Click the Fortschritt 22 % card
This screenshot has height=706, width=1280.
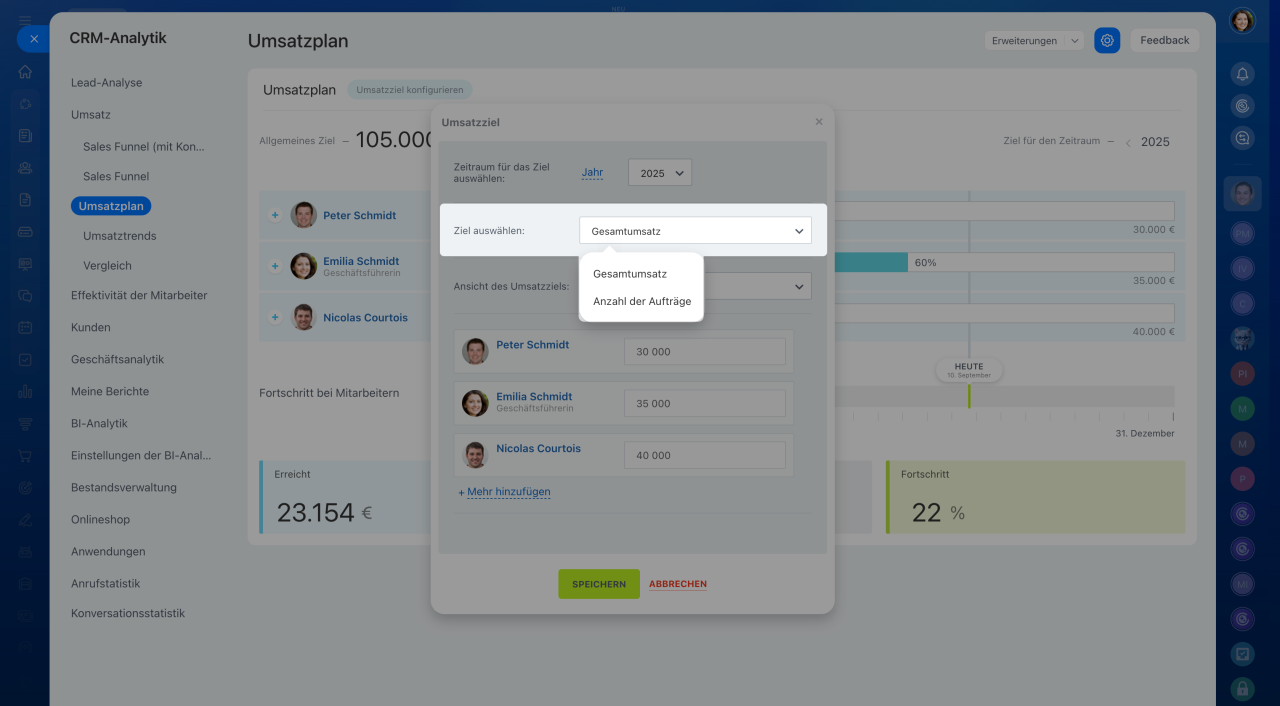point(1035,497)
